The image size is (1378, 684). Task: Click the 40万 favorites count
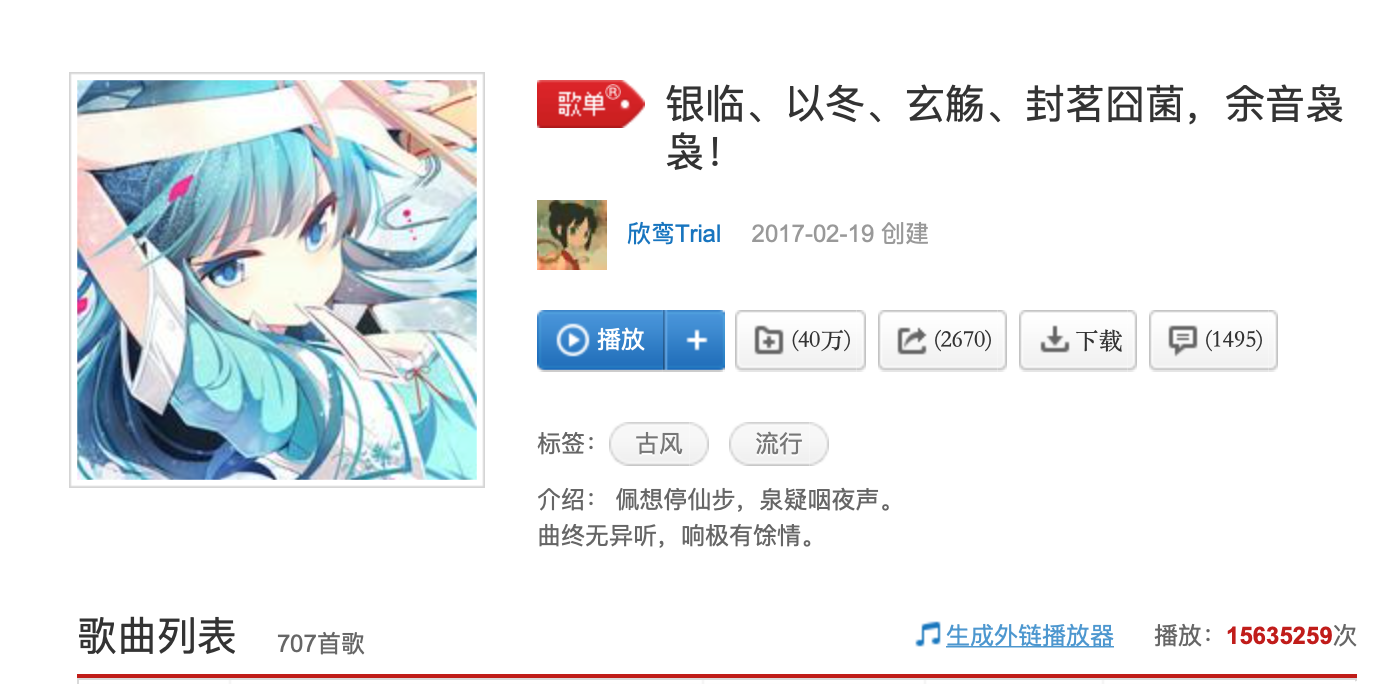pyautogui.click(x=821, y=340)
